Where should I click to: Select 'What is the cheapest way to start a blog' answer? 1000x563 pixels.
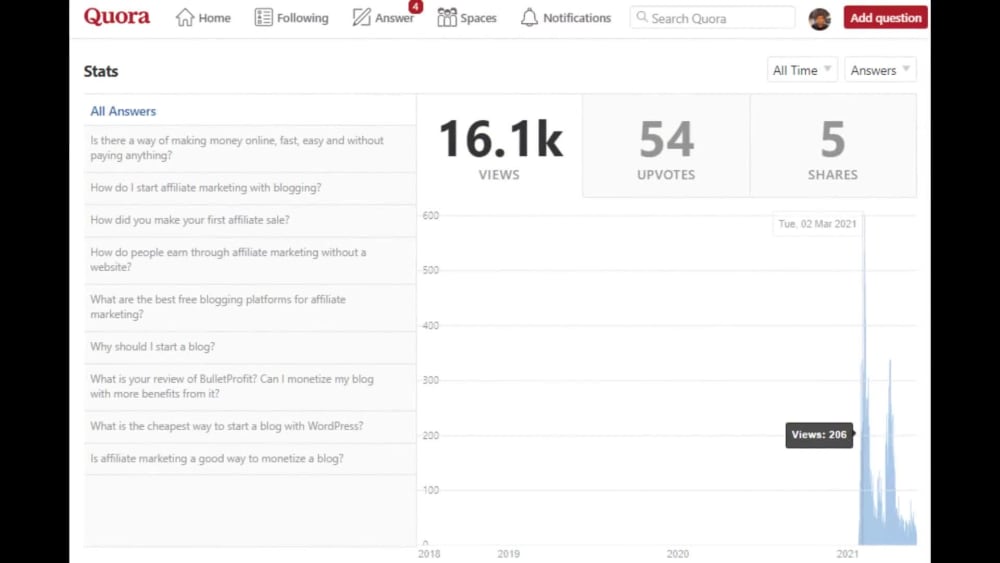click(x=250, y=426)
